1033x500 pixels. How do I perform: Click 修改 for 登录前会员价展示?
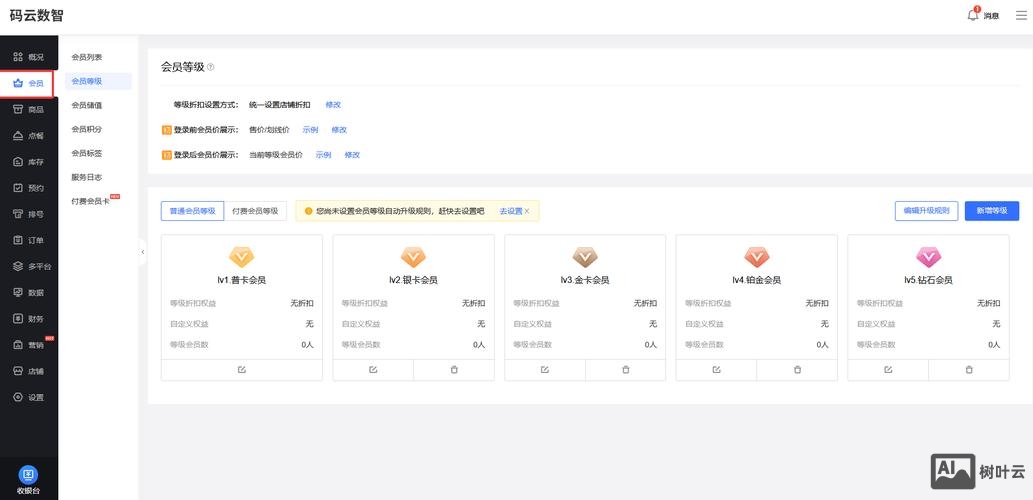[x=339, y=130]
